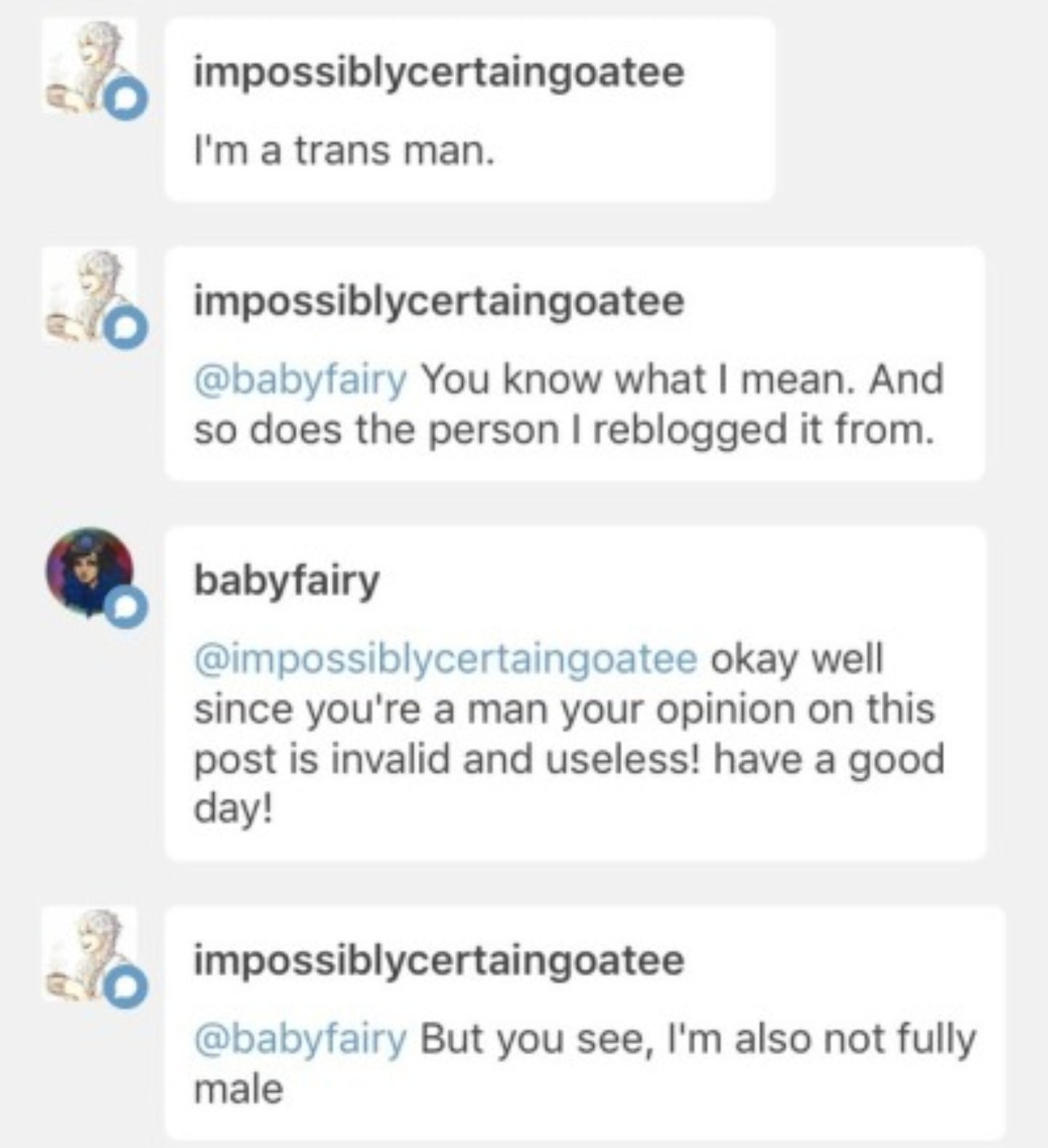Follow @babyfairy mention in last comment

click(300, 1039)
